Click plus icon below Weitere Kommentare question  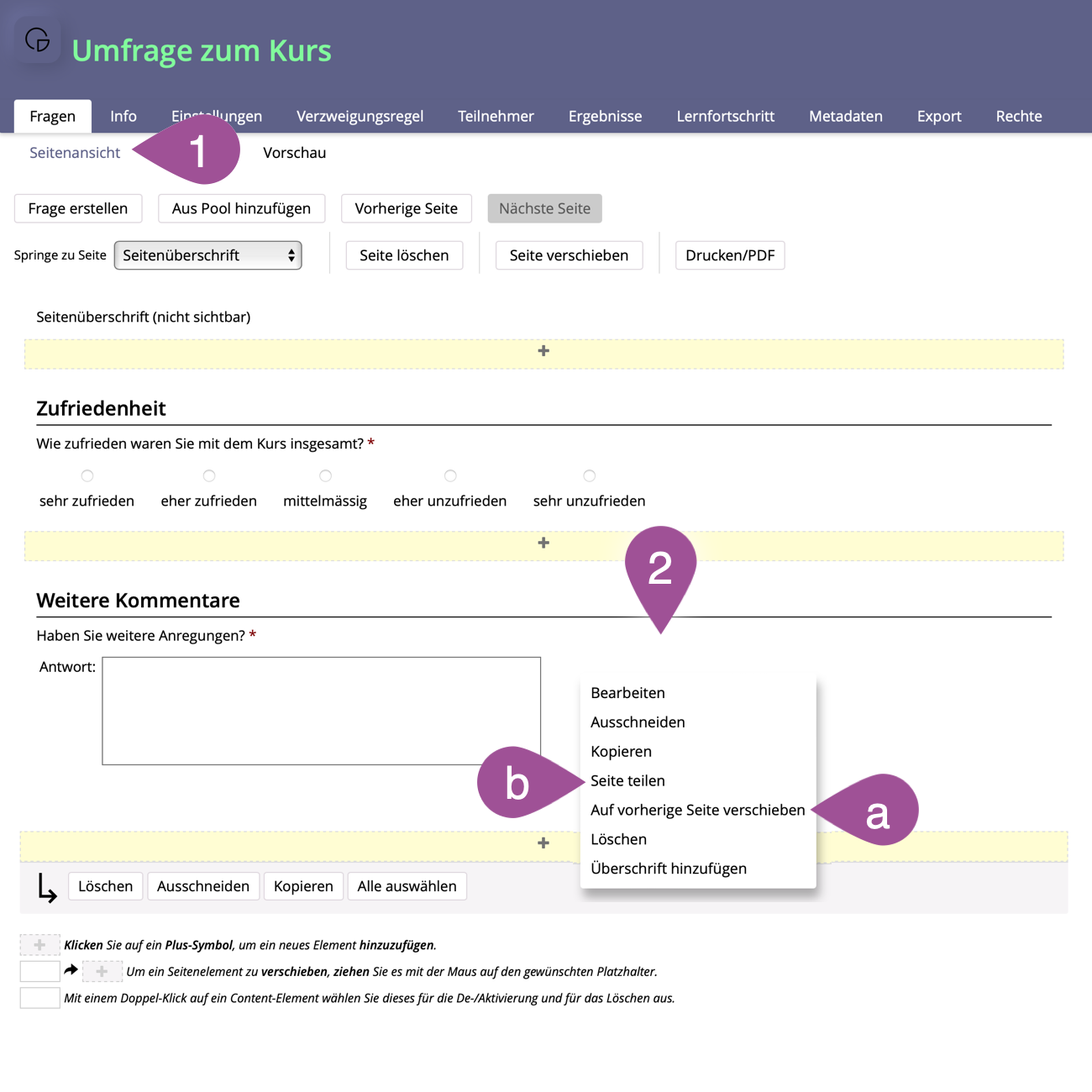(x=543, y=843)
